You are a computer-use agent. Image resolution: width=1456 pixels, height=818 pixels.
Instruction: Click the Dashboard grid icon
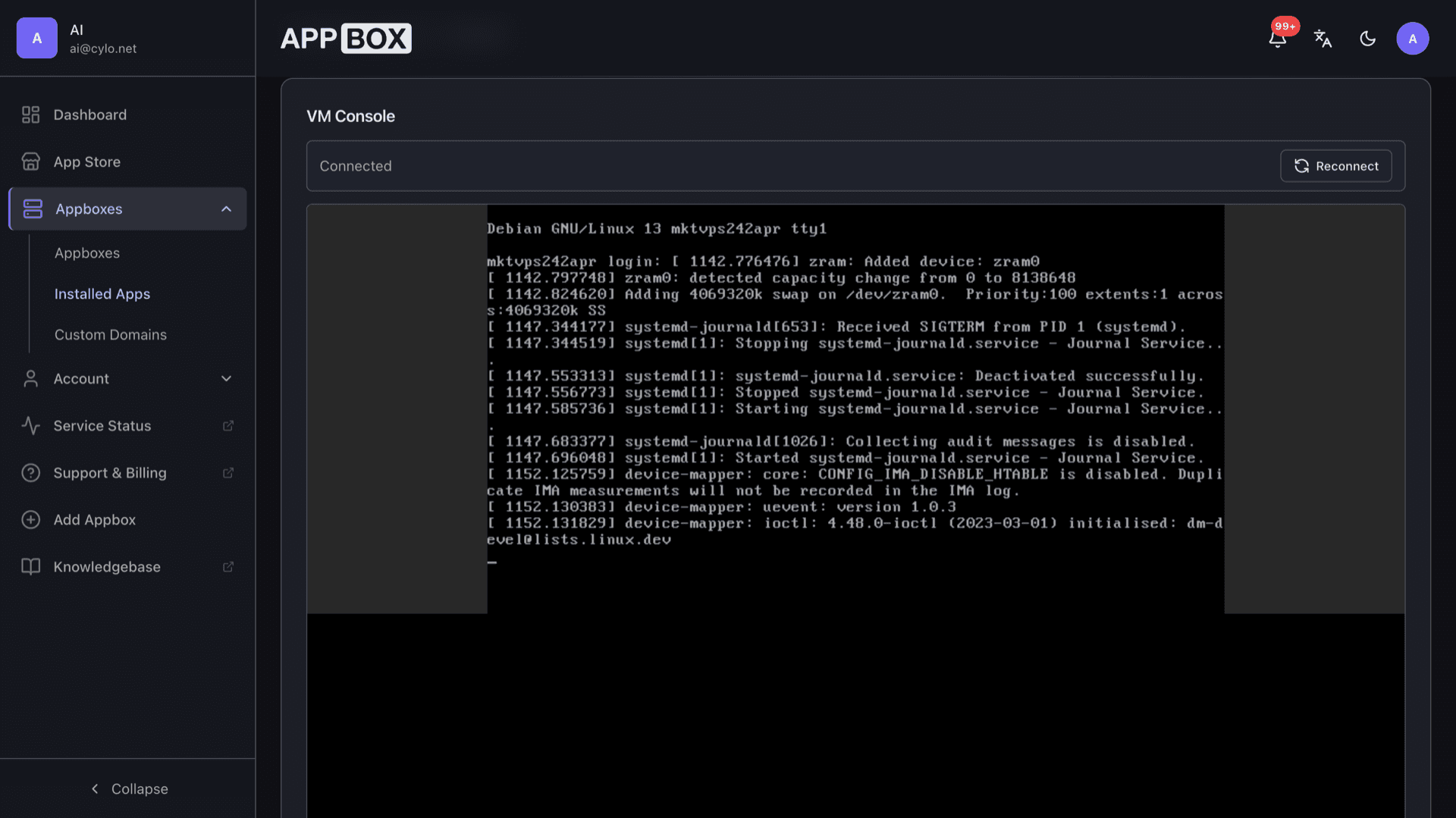pyautogui.click(x=30, y=114)
